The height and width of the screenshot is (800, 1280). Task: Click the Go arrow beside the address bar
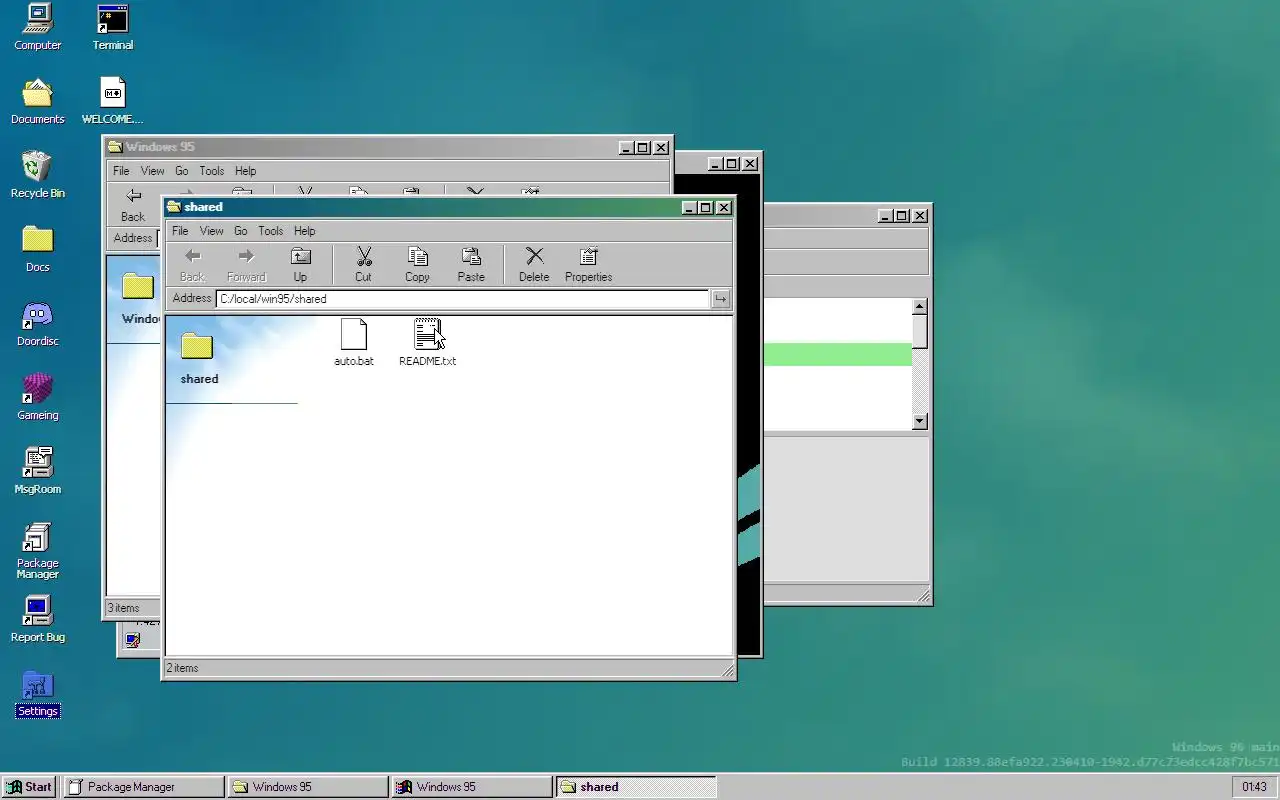point(720,299)
